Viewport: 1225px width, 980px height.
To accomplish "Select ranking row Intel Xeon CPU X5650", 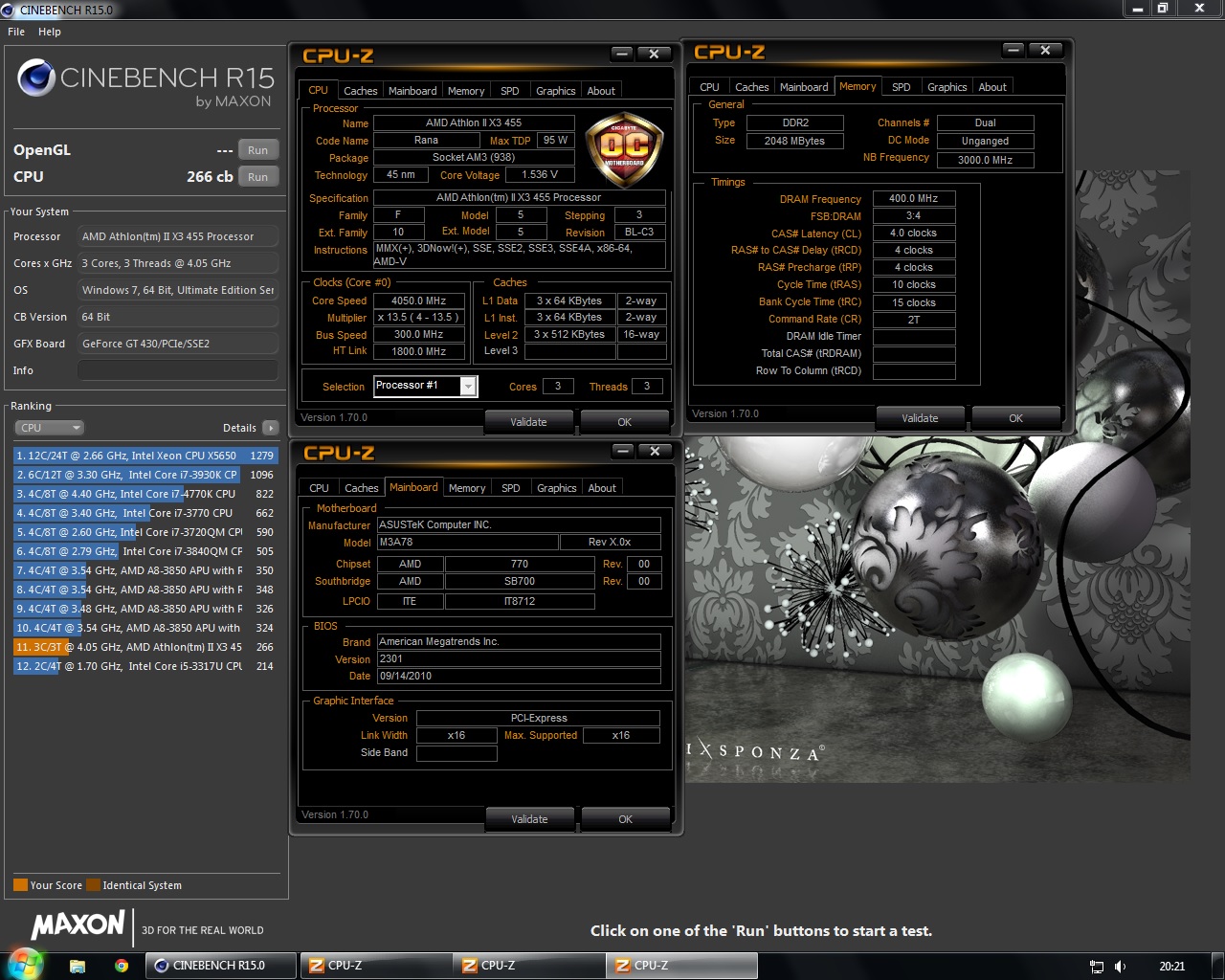I will pyautogui.click(x=145, y=456).
